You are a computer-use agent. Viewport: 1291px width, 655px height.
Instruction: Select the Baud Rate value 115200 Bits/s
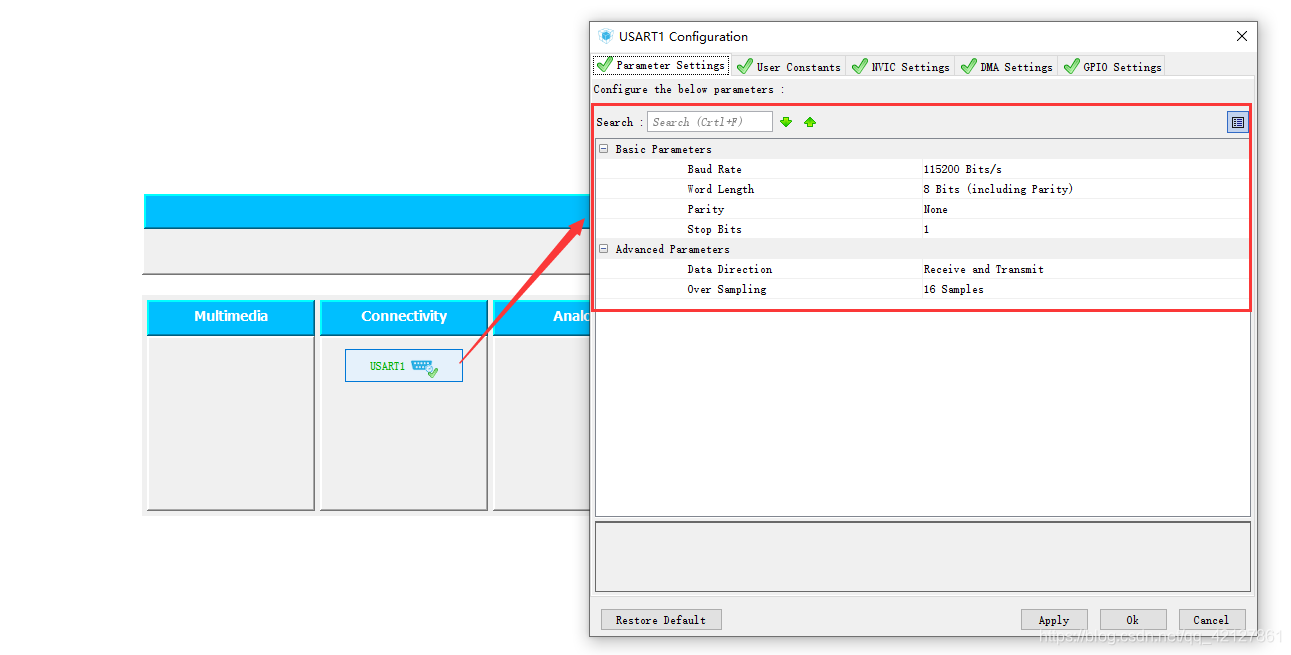coord(962,169)
